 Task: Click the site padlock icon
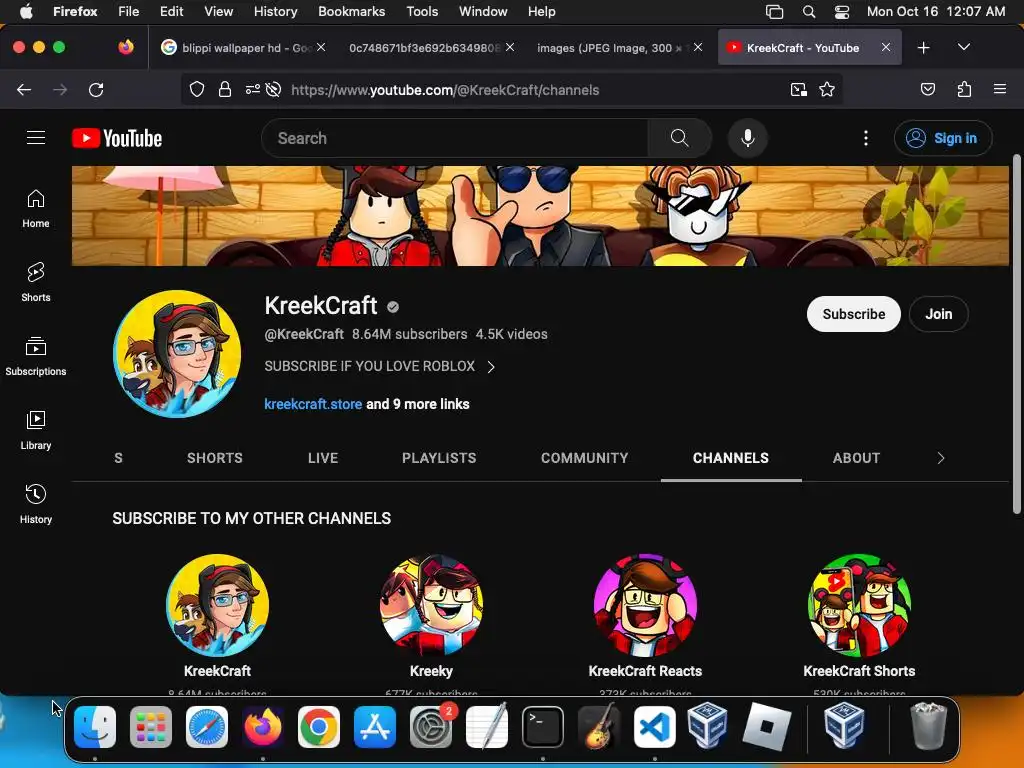coord(225,90)
